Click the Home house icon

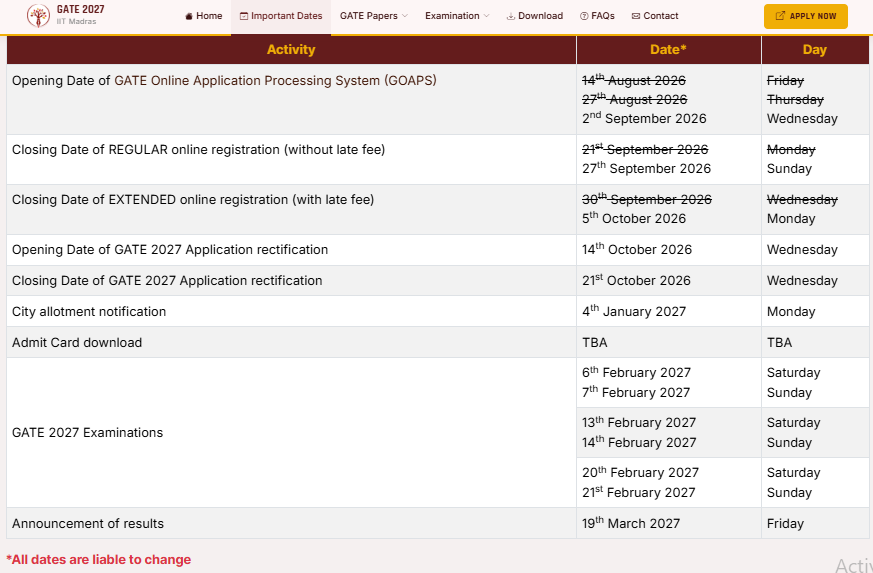189,16
